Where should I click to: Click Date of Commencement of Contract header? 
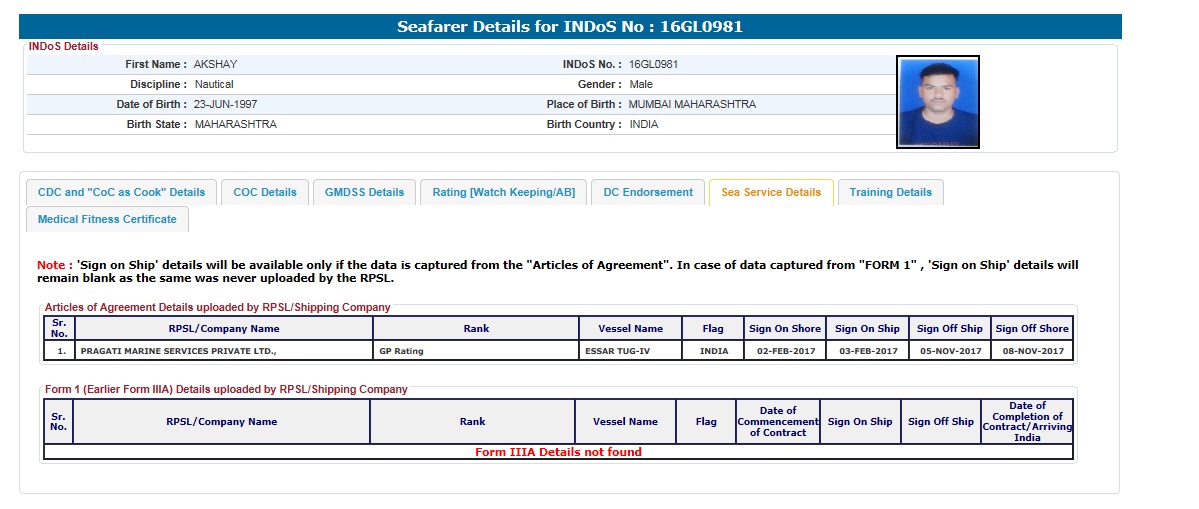(778, 422)
